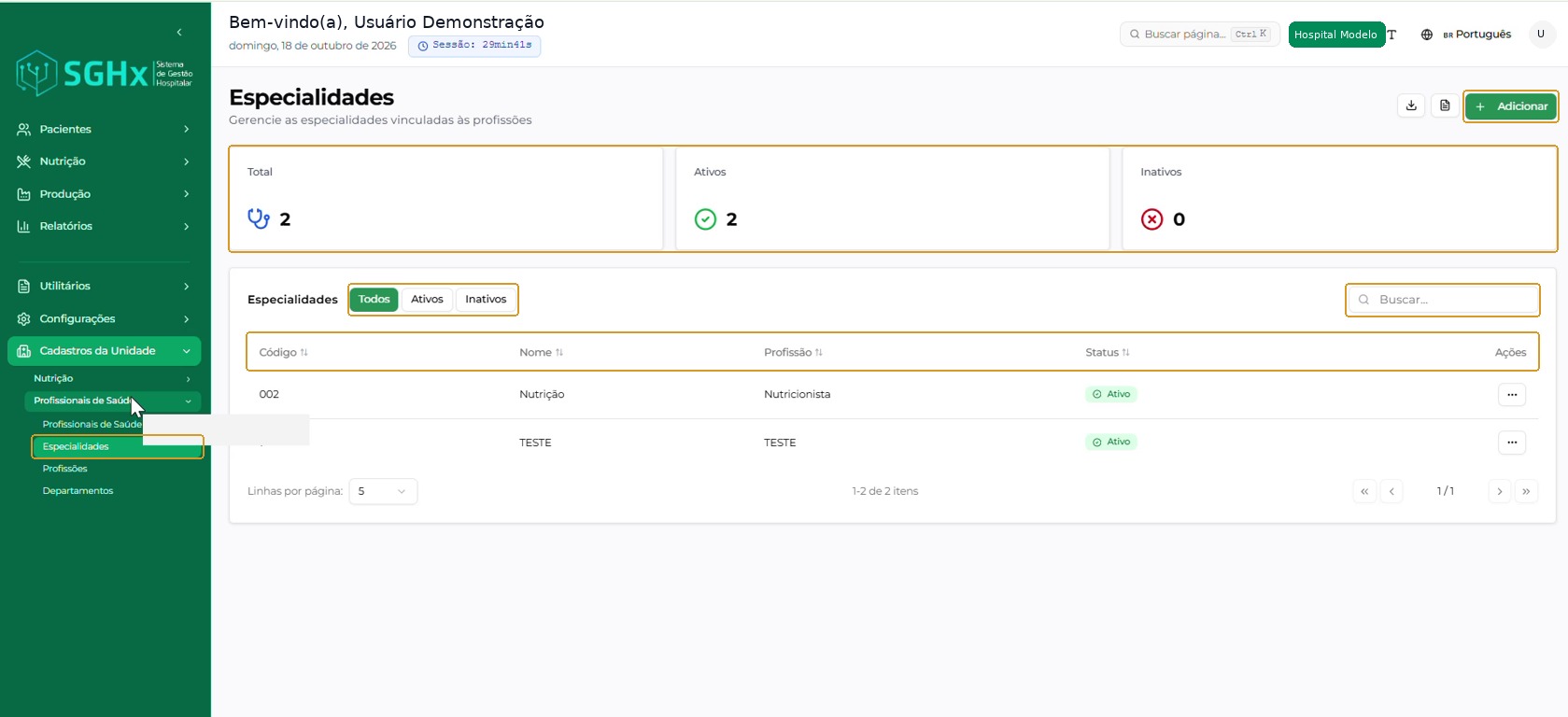Open the user avatar U menu
Viewport: 1568px width, 717px height.
pos(1541,35)
